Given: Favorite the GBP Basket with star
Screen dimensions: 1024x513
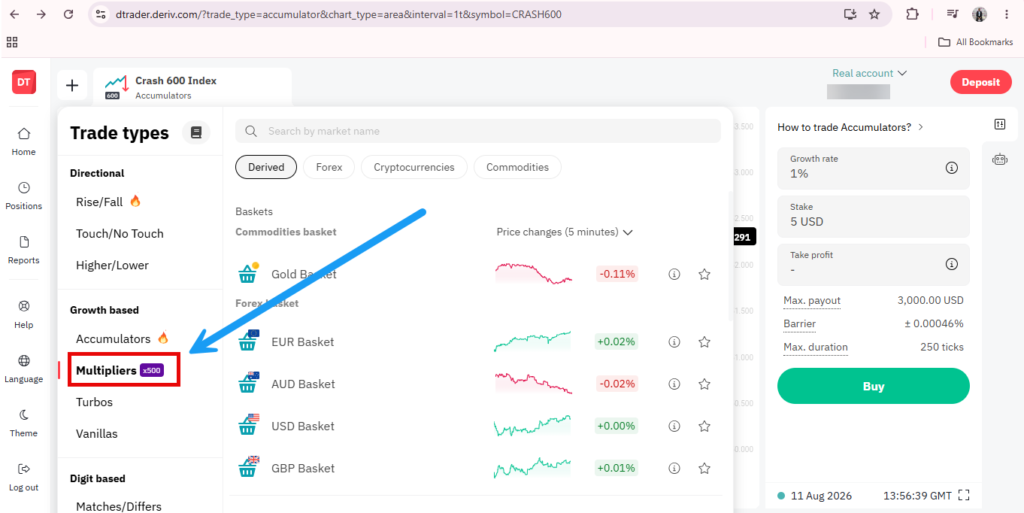Looking at the screenshot, I should click(704, 468).
